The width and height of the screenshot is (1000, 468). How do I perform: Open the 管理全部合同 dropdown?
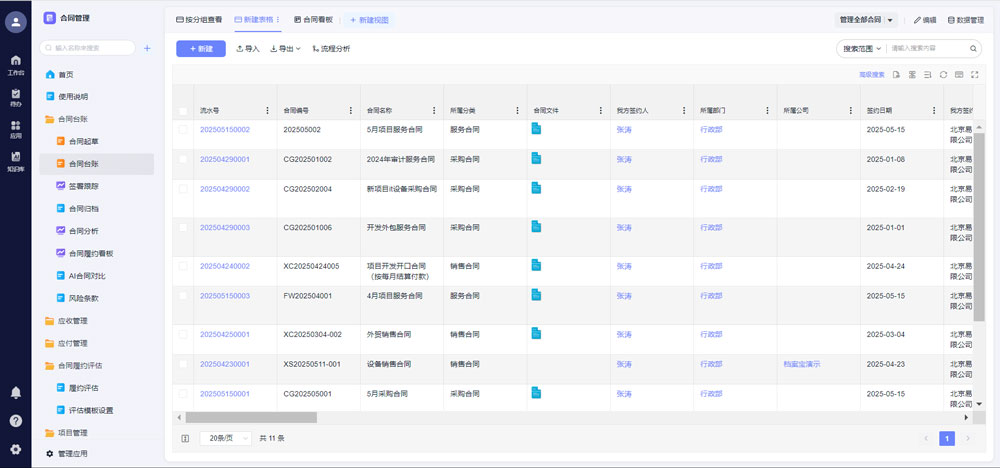click(x=865, y=20)
